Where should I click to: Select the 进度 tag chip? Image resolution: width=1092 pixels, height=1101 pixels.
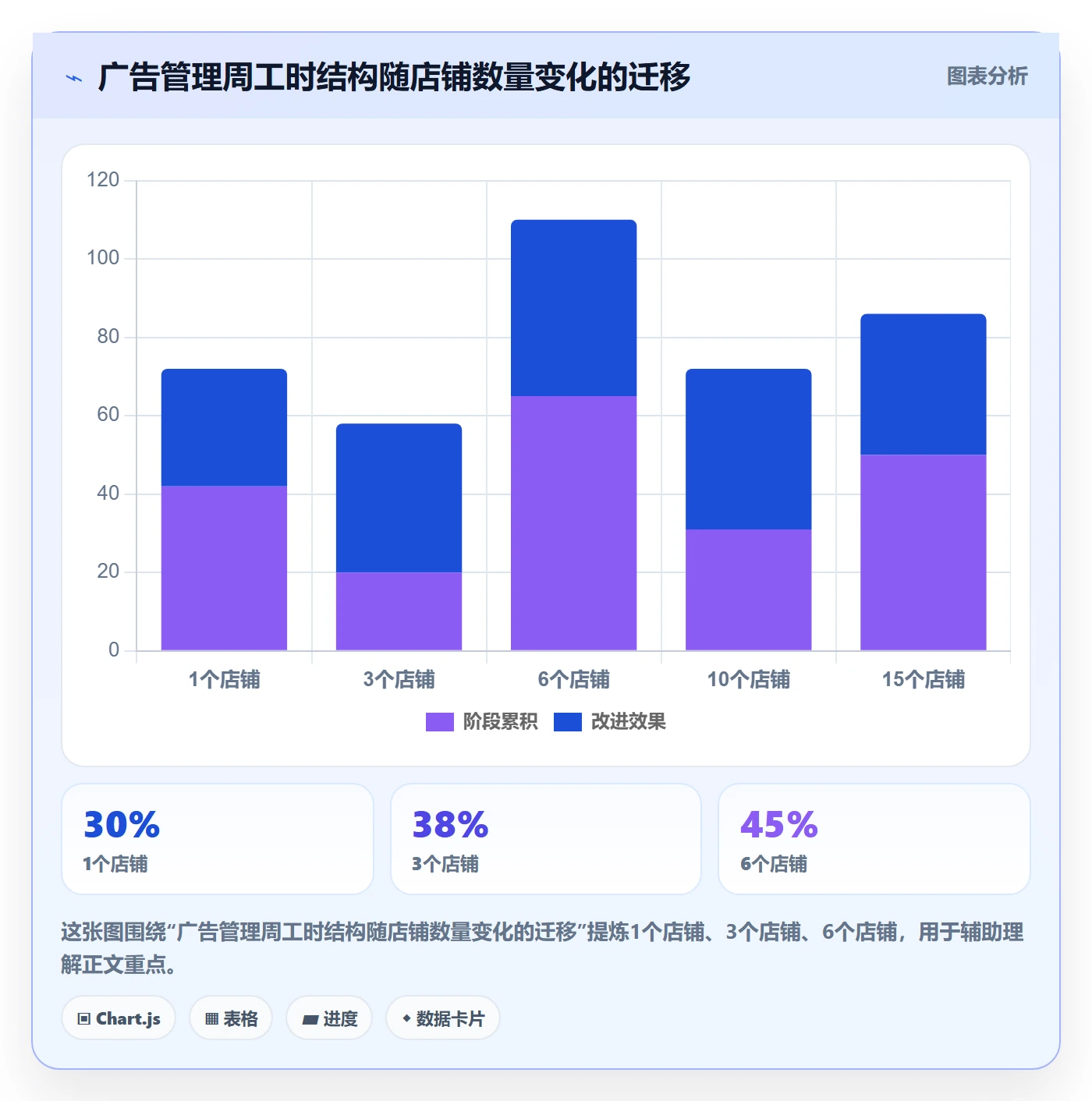(329, 1018)
